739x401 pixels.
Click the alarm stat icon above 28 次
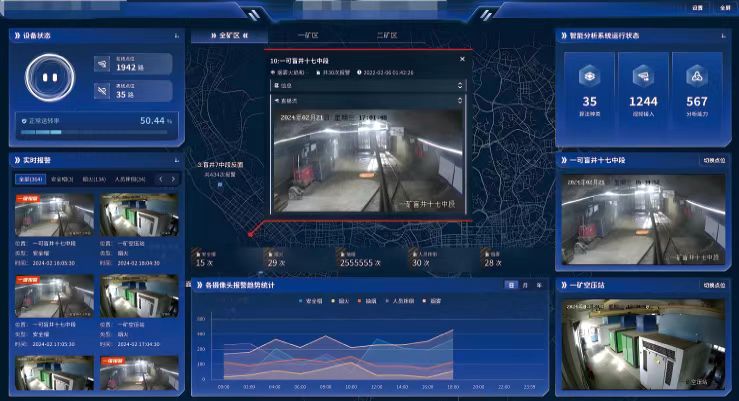pos(487,254)
